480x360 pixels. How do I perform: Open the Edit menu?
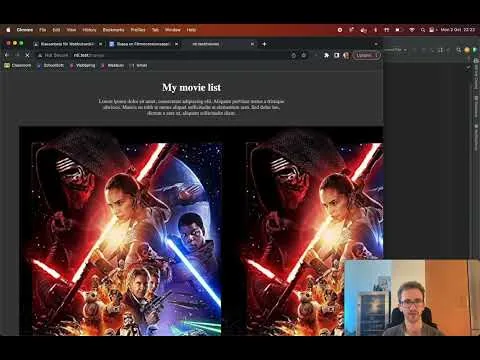point(56,30)
